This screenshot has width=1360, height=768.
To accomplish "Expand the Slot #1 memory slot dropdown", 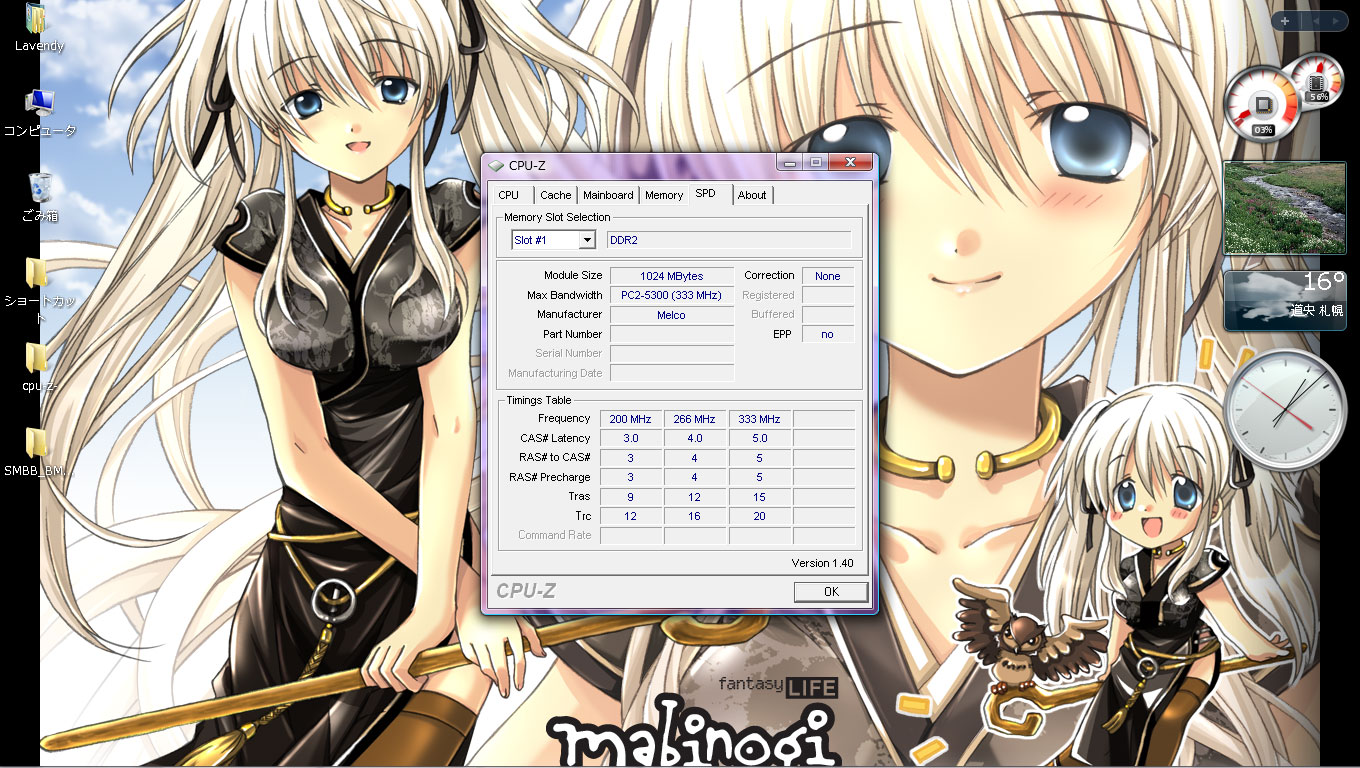I will pos(587,240).
